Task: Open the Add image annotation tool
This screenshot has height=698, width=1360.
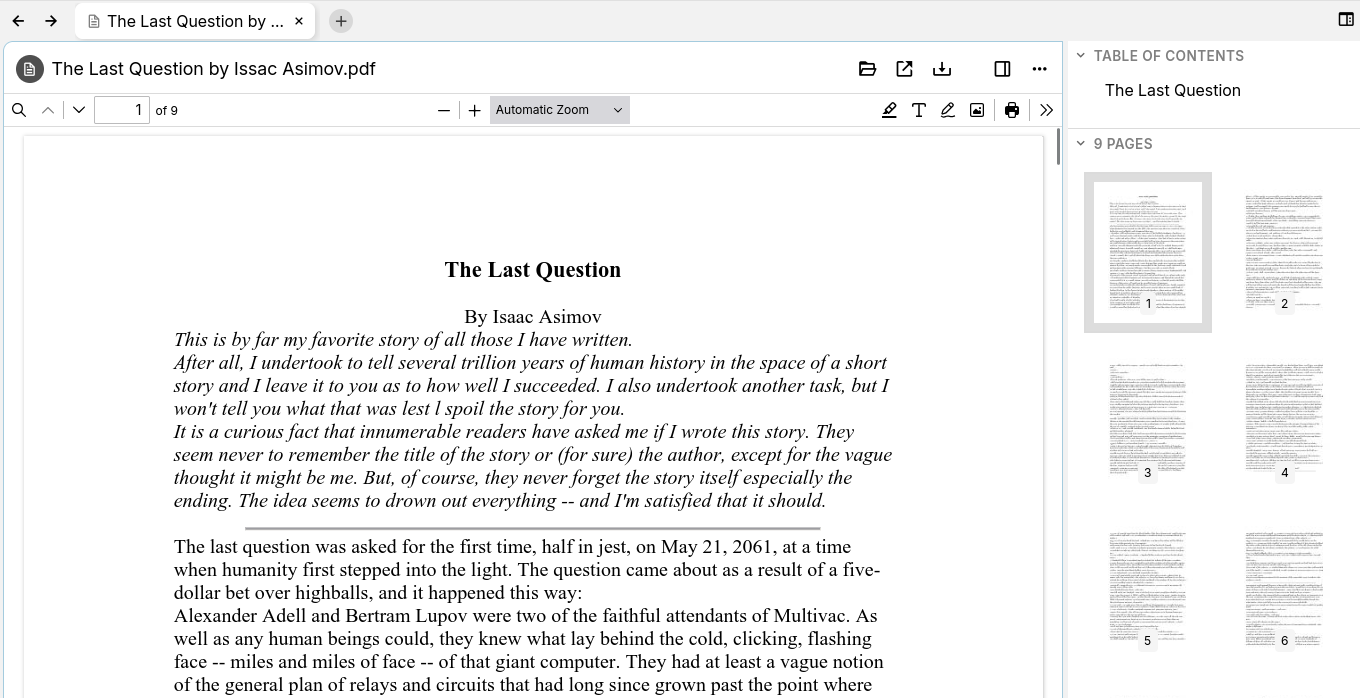Action: click(976, 110)
